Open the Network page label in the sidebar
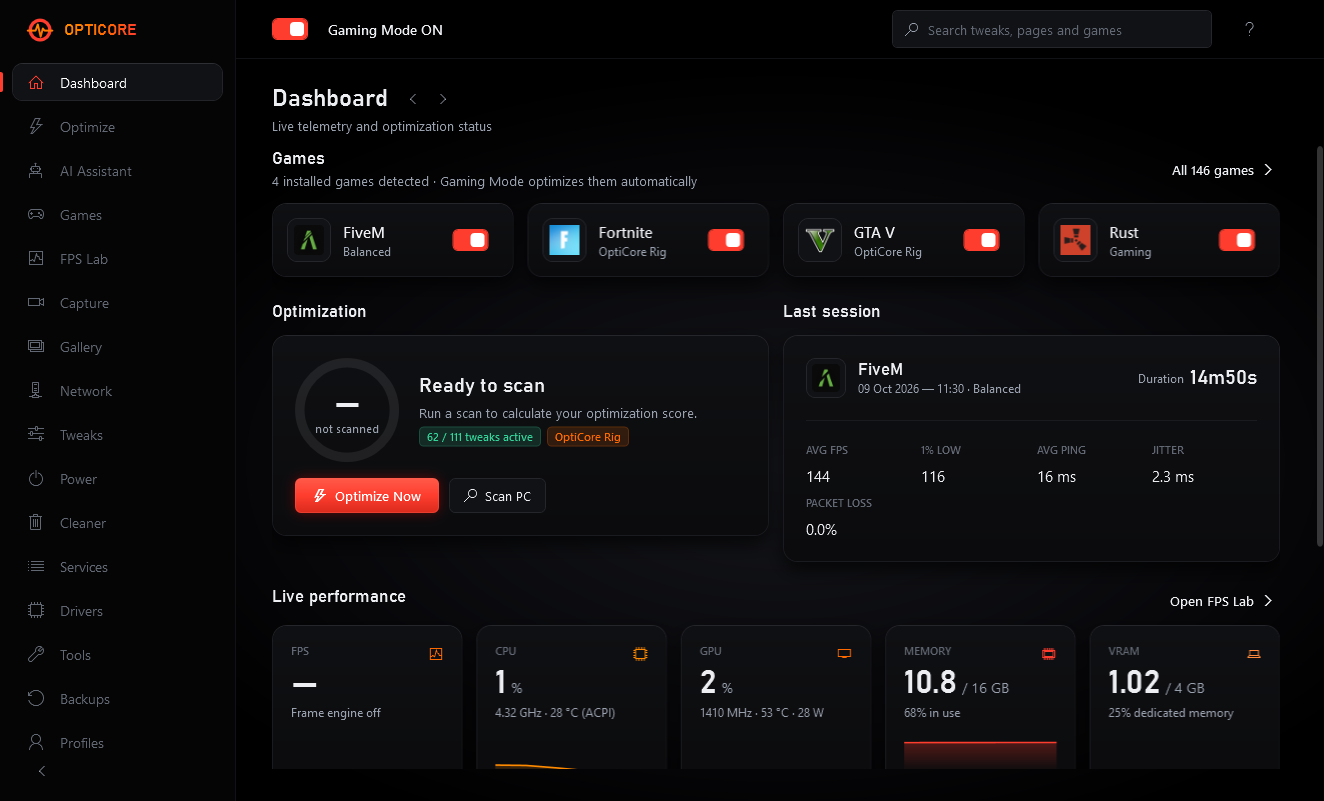The image size is (1324, 801). pyautogui.click(x=86, y=391)
